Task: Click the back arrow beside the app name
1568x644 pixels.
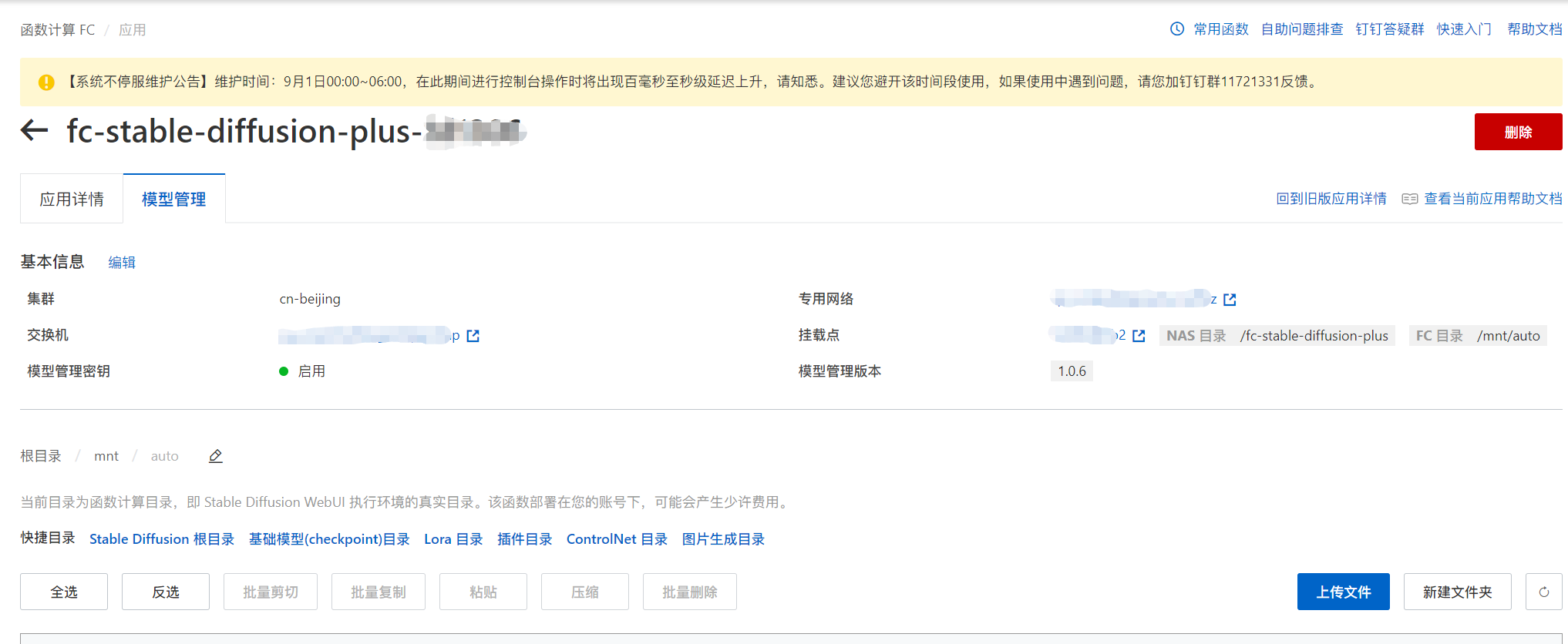Action: (x=34, y=130)
